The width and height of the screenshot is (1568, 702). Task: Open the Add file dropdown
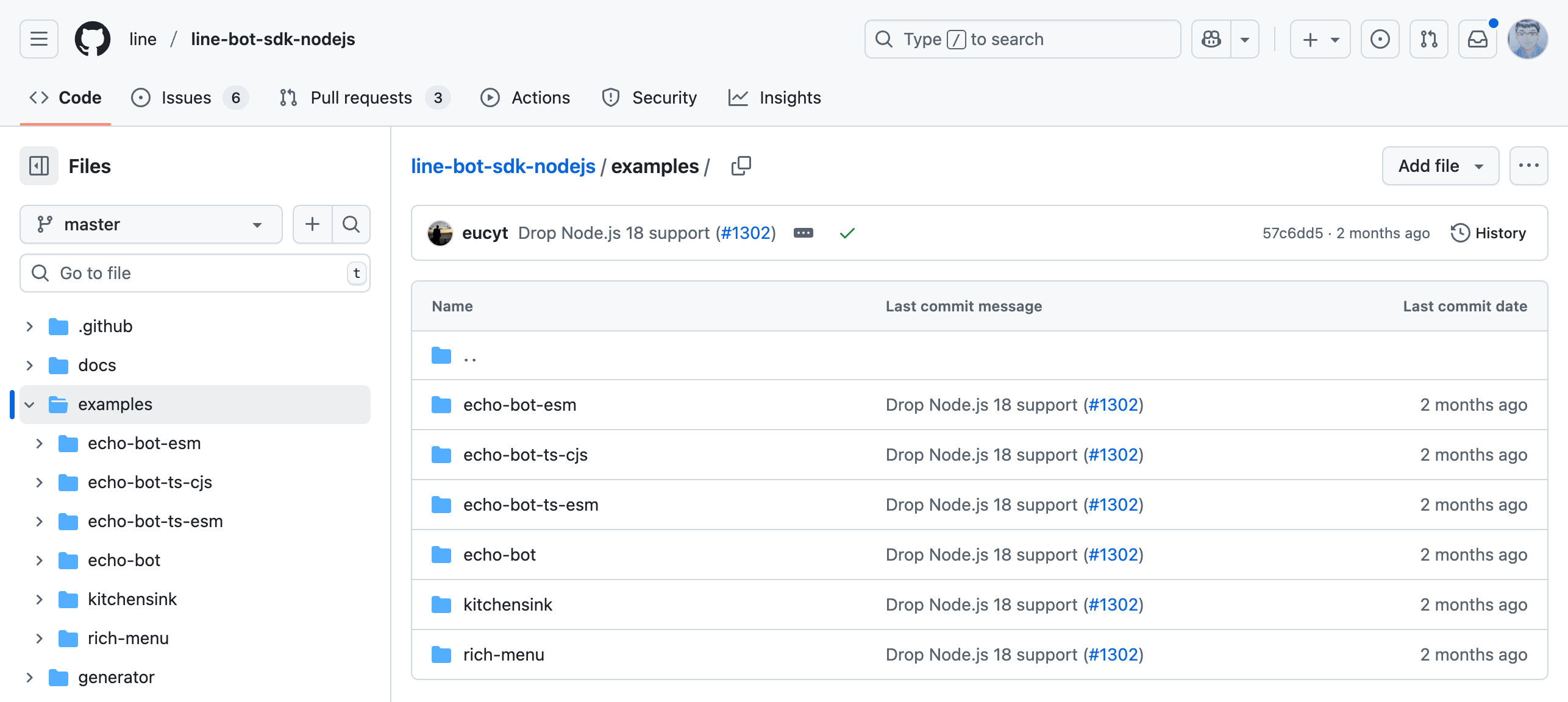[1440, 166]
